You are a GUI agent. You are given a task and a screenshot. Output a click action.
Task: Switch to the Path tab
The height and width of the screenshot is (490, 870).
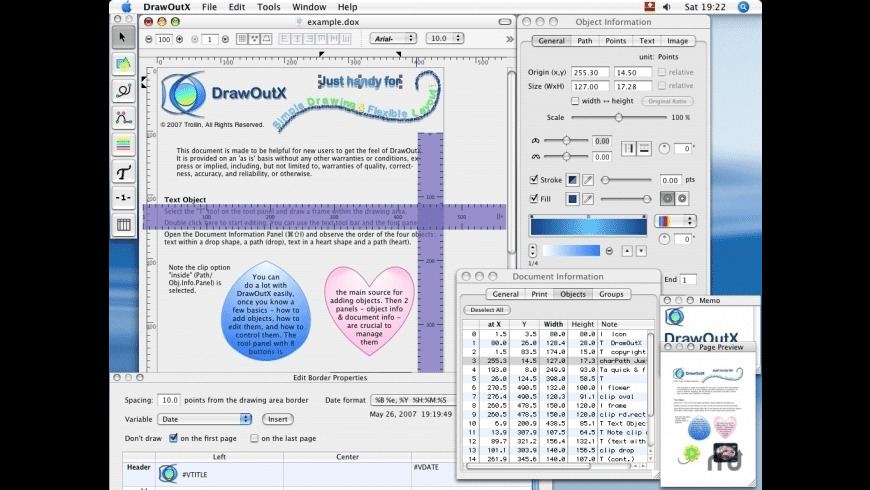[584, 41]
